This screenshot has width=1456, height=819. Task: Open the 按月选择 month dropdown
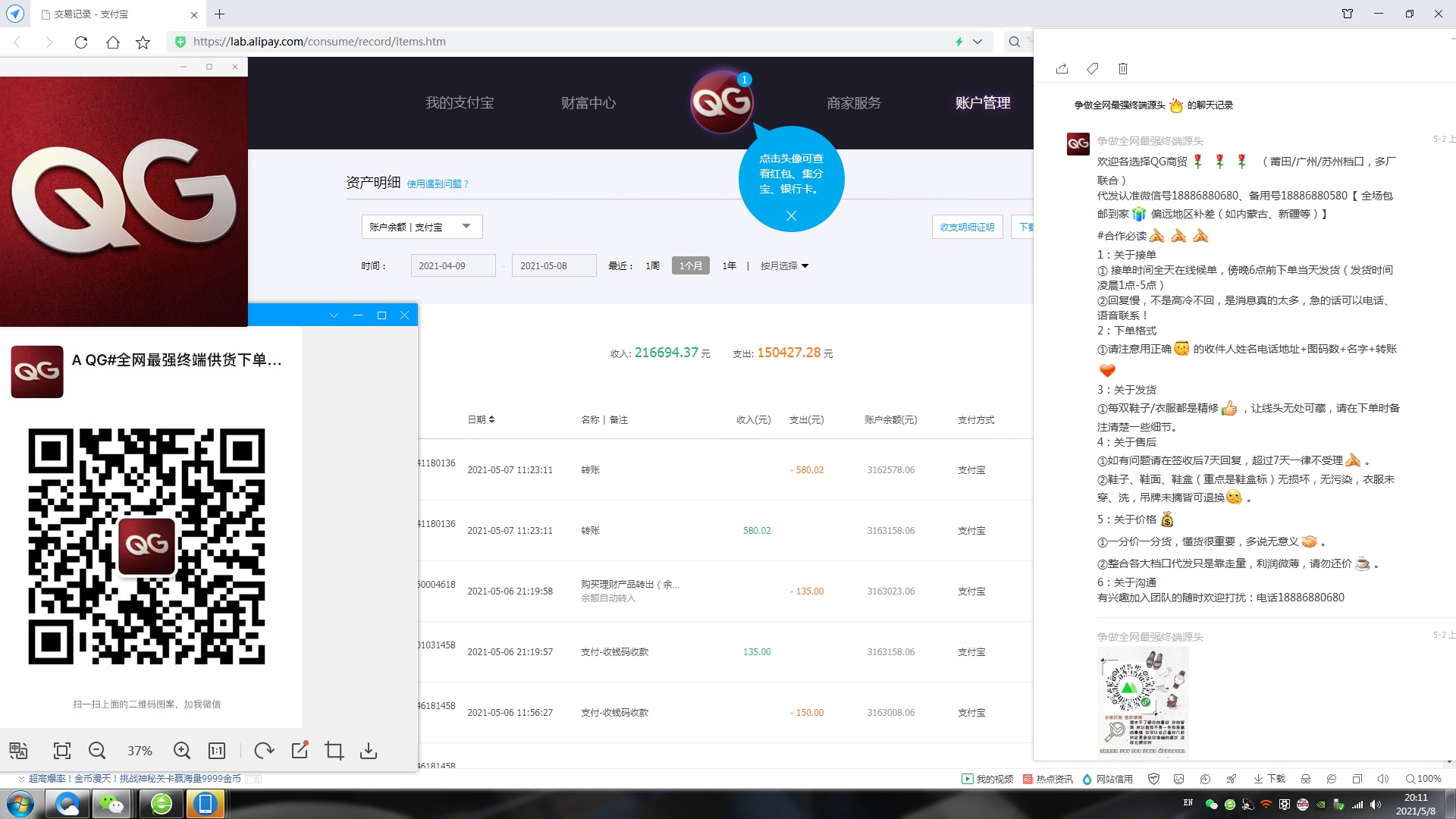[x=784, y=266]
